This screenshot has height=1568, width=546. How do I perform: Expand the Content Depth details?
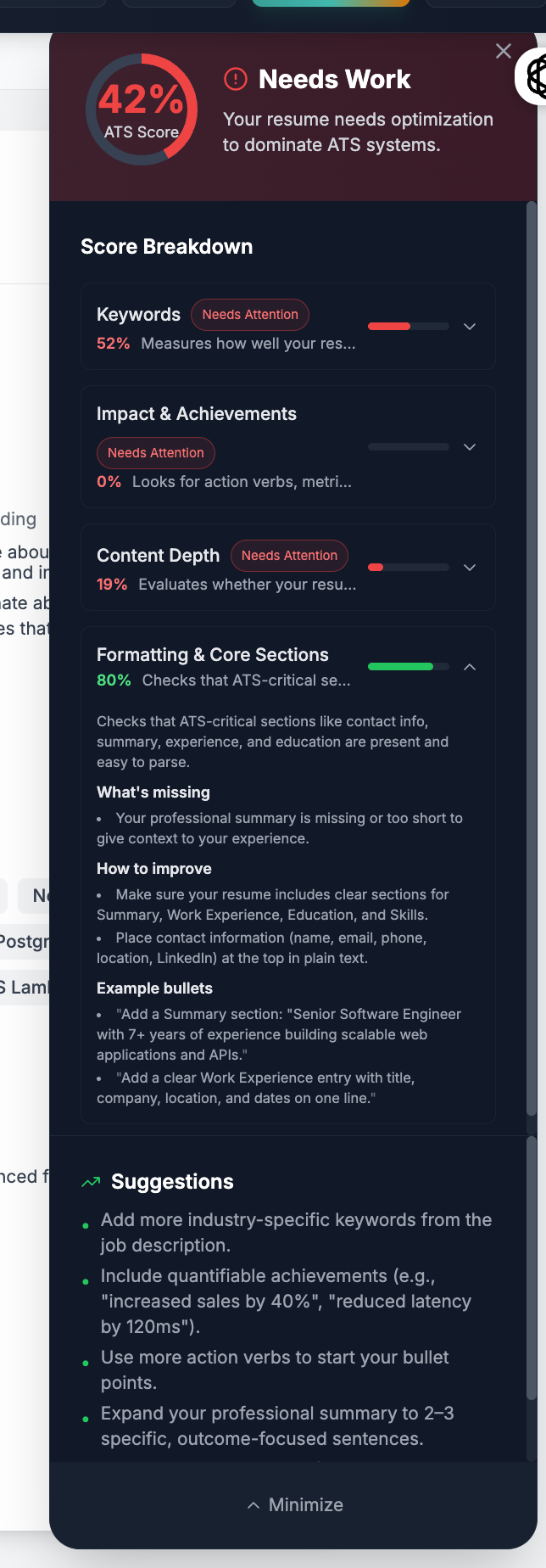tap(470, 567)
